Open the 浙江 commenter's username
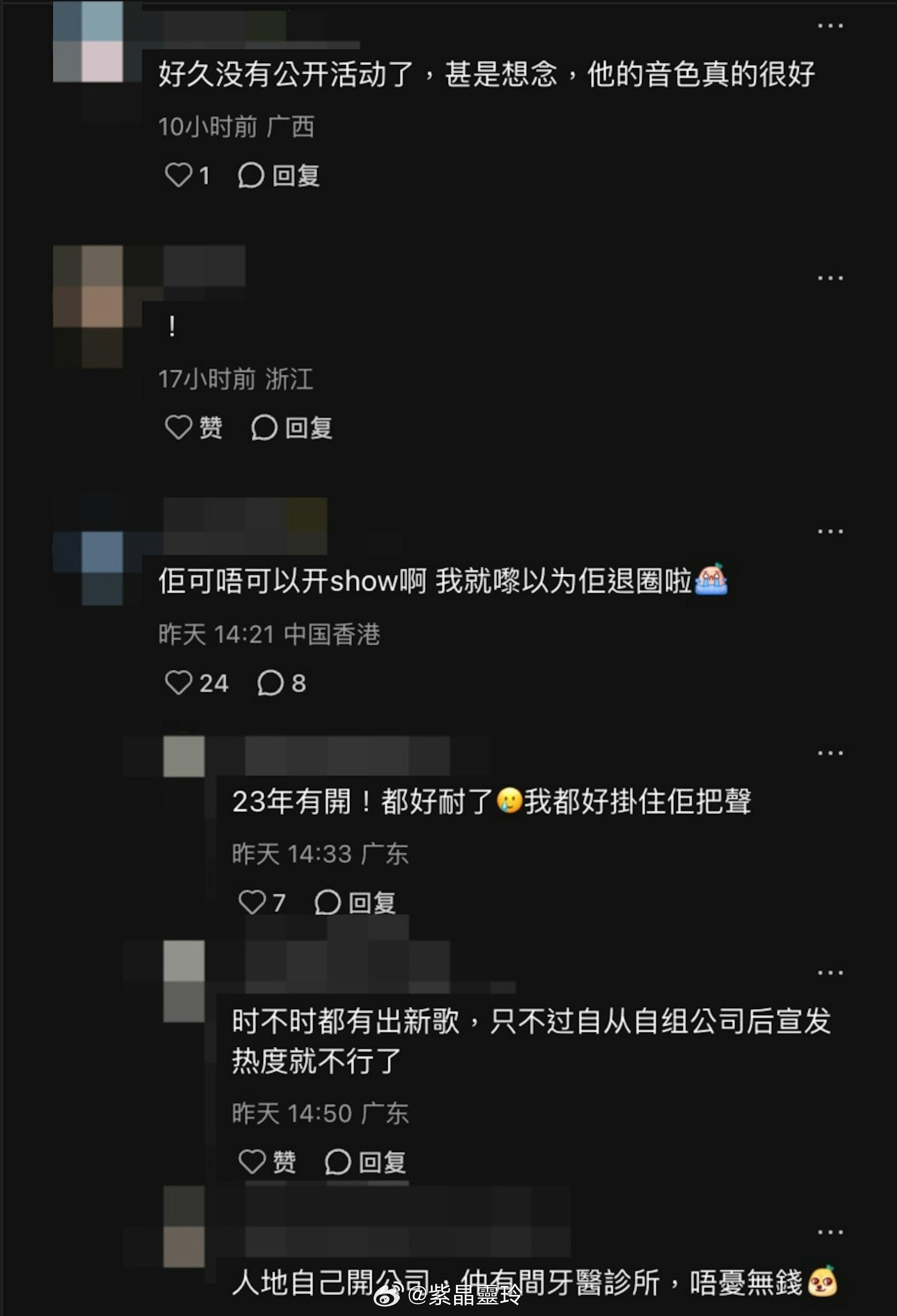The width and height of the screenshot is (897, 1316). 205,265
